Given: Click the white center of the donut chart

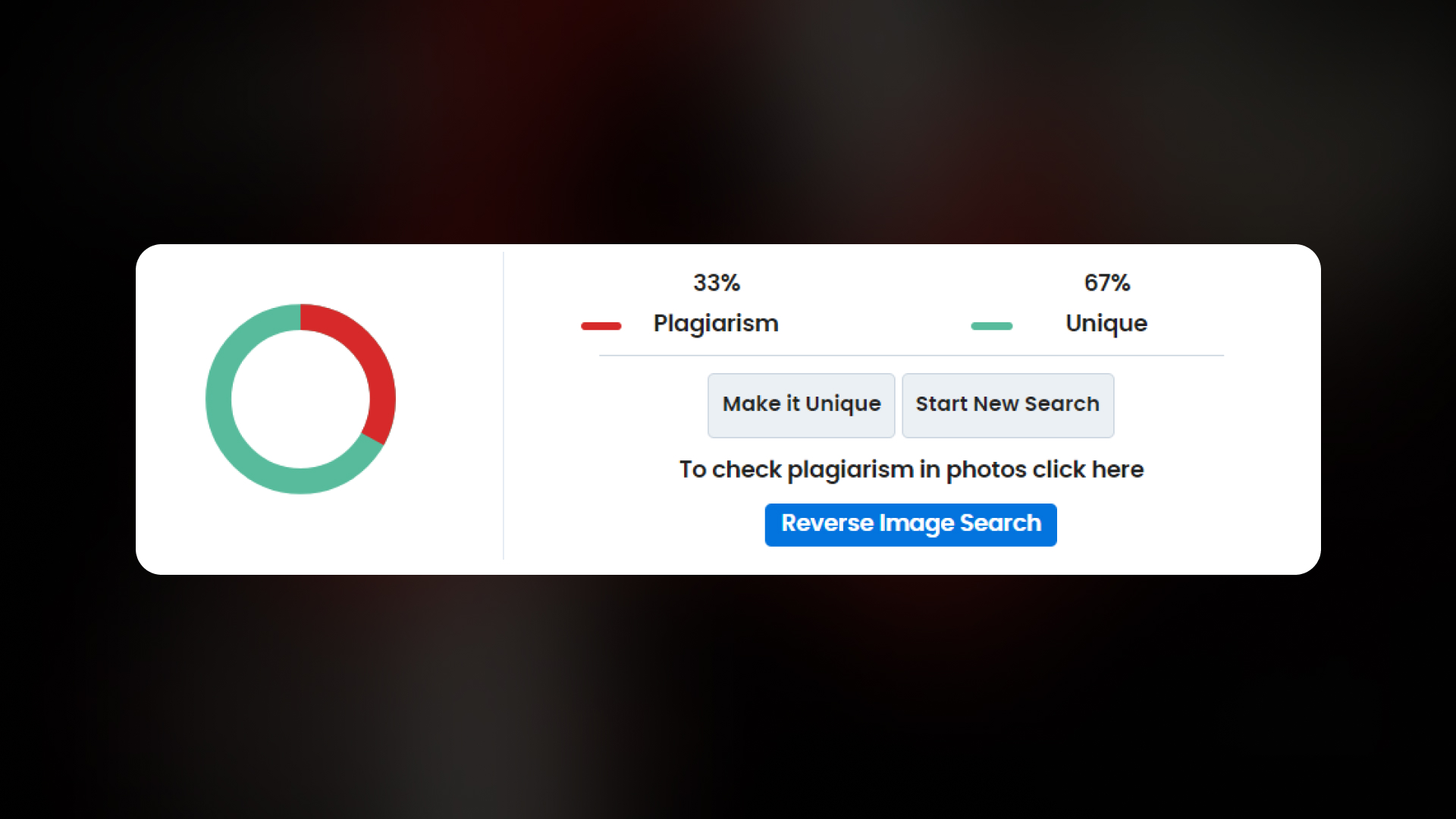Looking at the screenshot, I should pyautogui.click(x=300, y=399).
